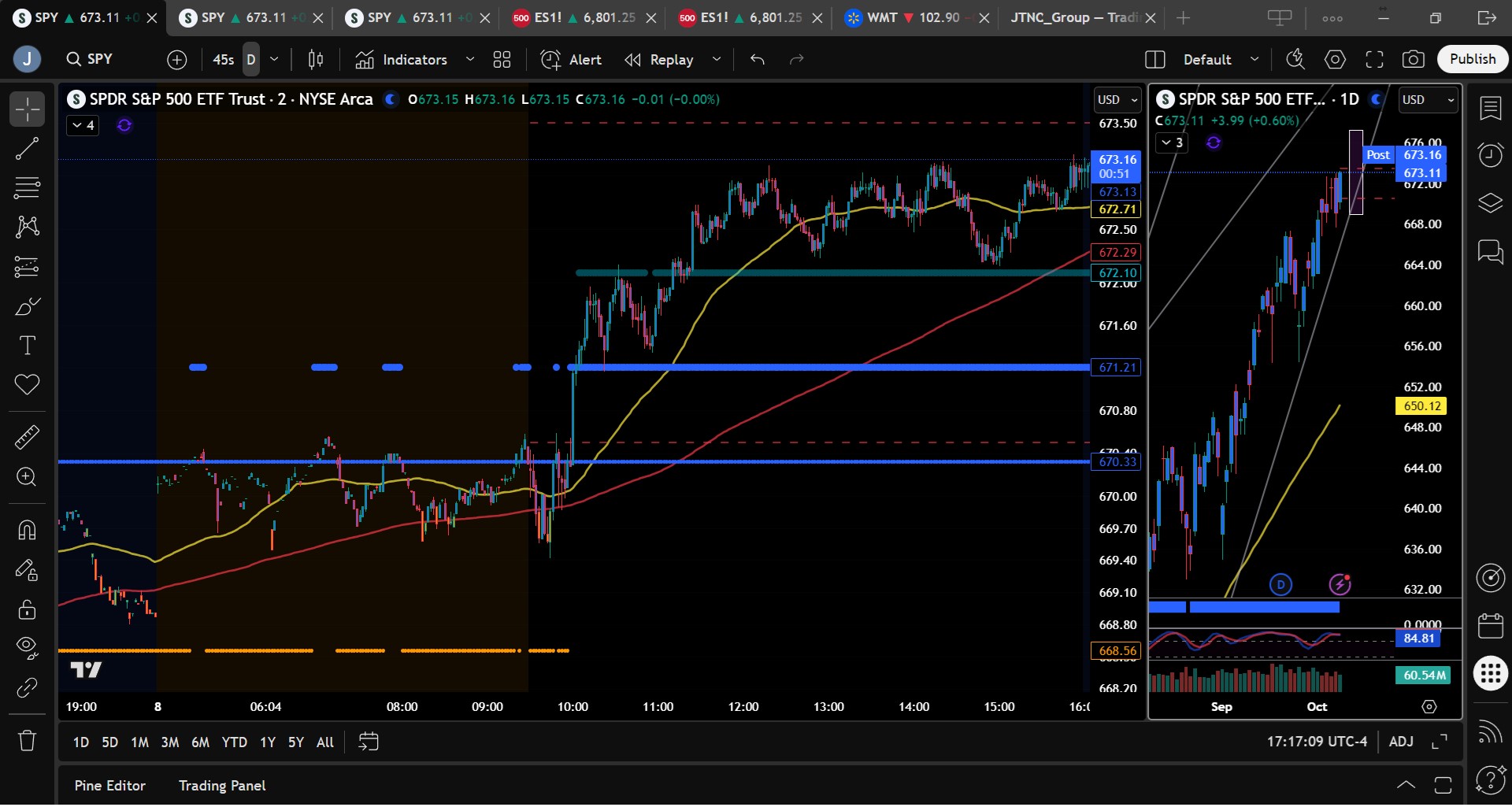
Task: Open the heart icons tool
Action: click(x=27, y=385)
